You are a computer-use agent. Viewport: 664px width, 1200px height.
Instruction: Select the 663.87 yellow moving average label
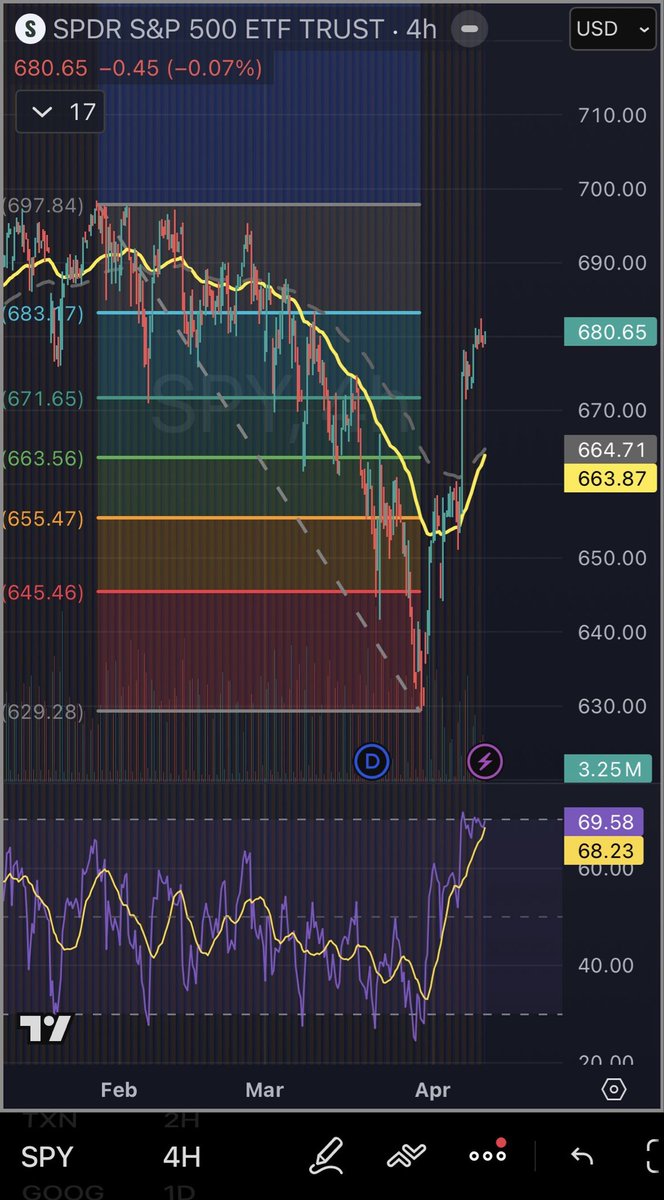click(611, 478)
